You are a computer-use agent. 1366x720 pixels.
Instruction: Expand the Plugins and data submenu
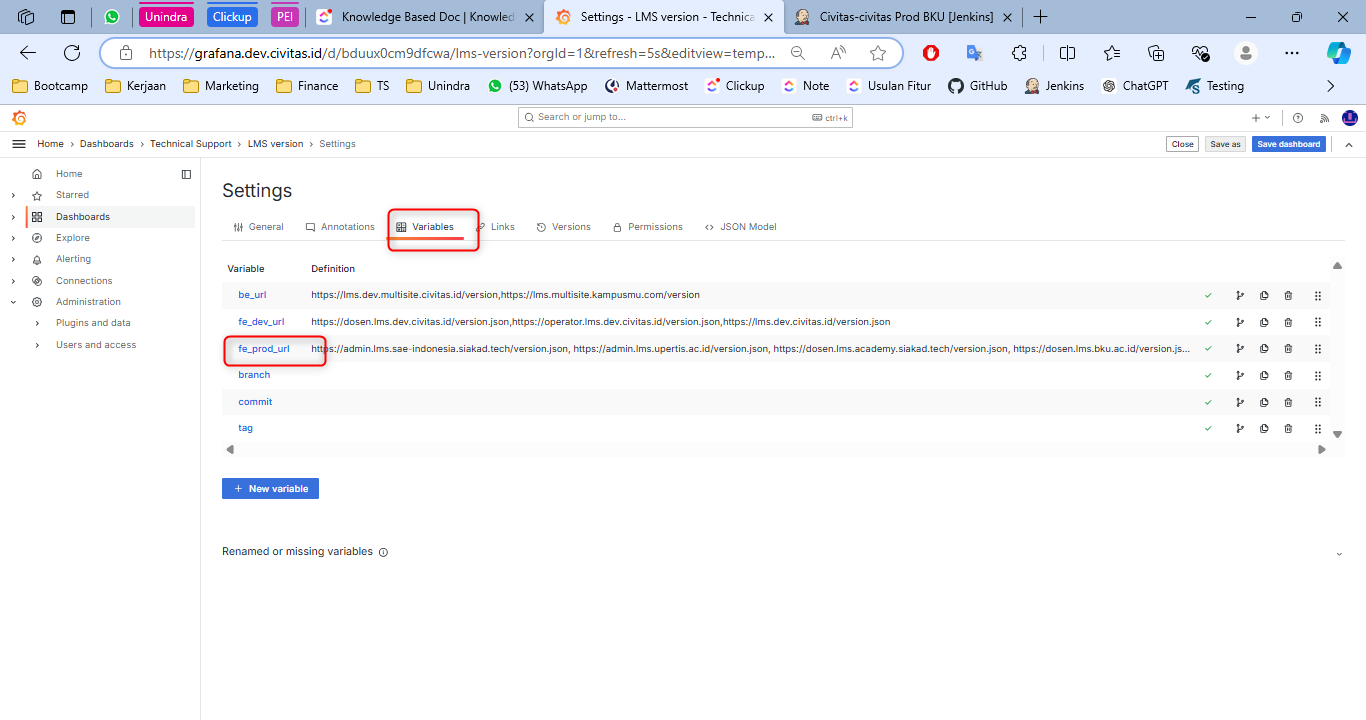coord(37,323)
